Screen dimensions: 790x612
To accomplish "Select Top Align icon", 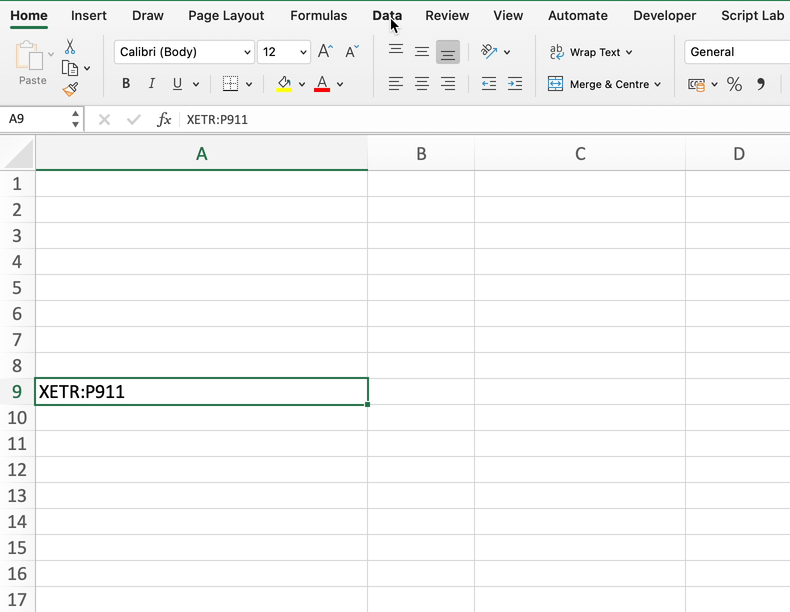I will point(396,51).
